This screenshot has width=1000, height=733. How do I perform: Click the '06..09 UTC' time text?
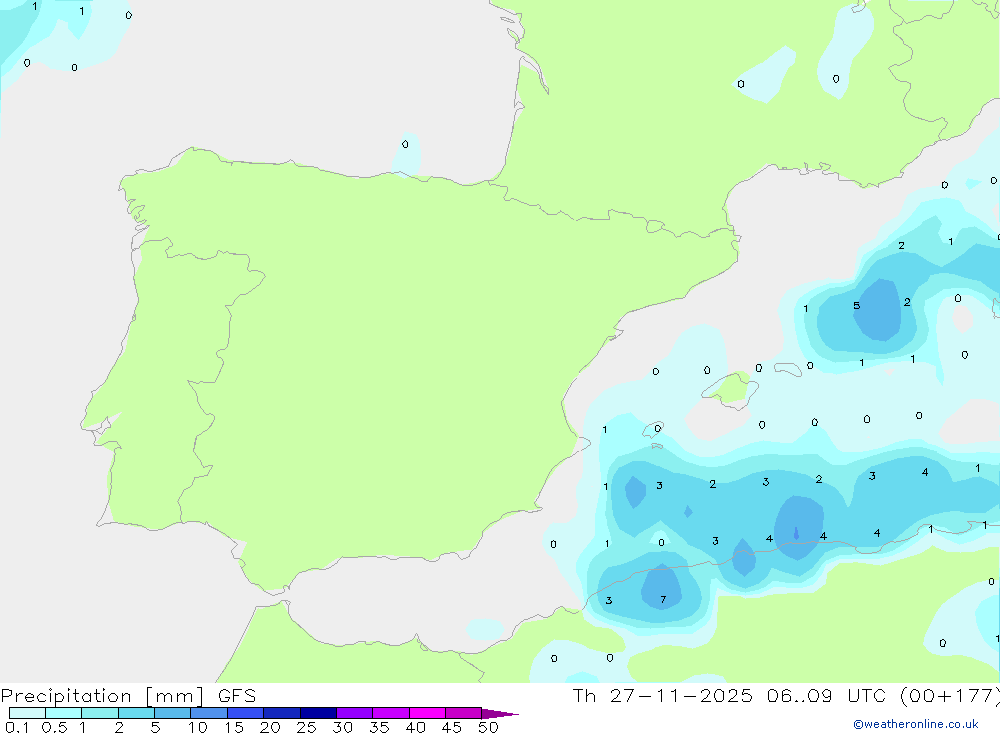tap(827, 696)
